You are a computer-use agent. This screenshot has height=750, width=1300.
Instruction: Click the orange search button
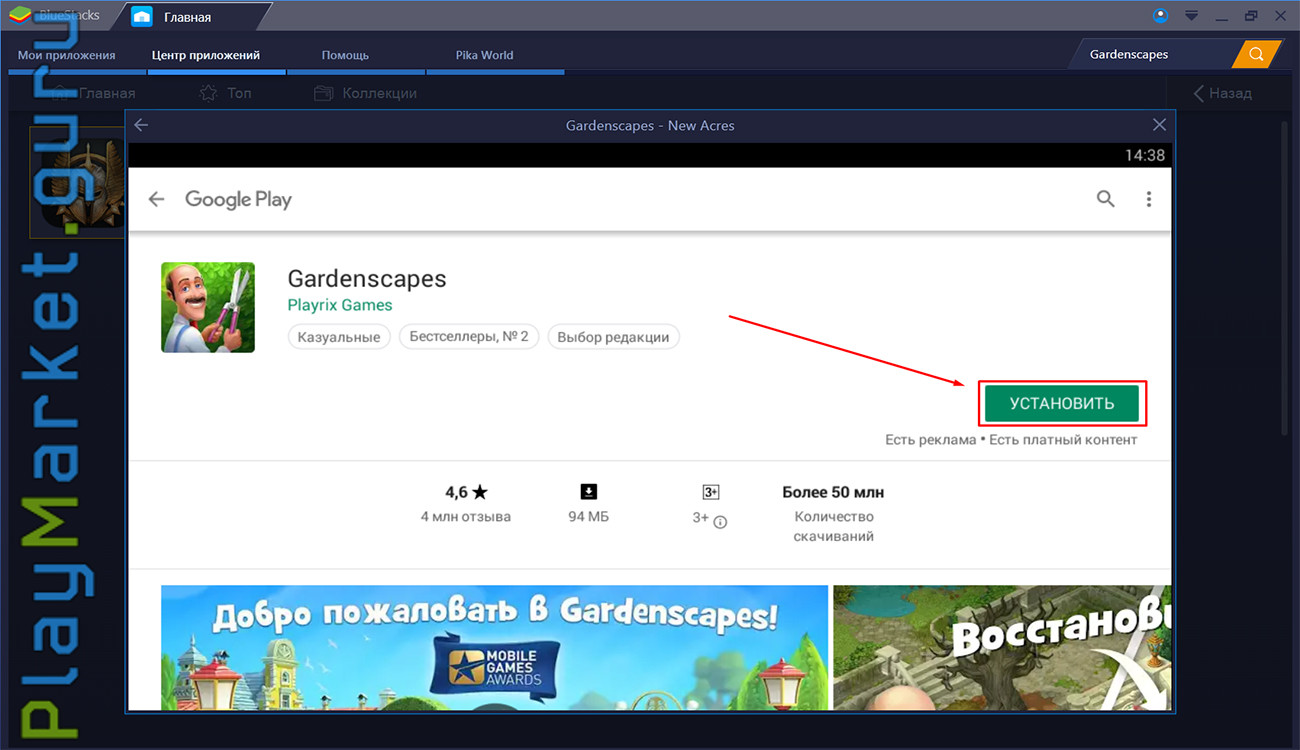(x=1257, y=54)
